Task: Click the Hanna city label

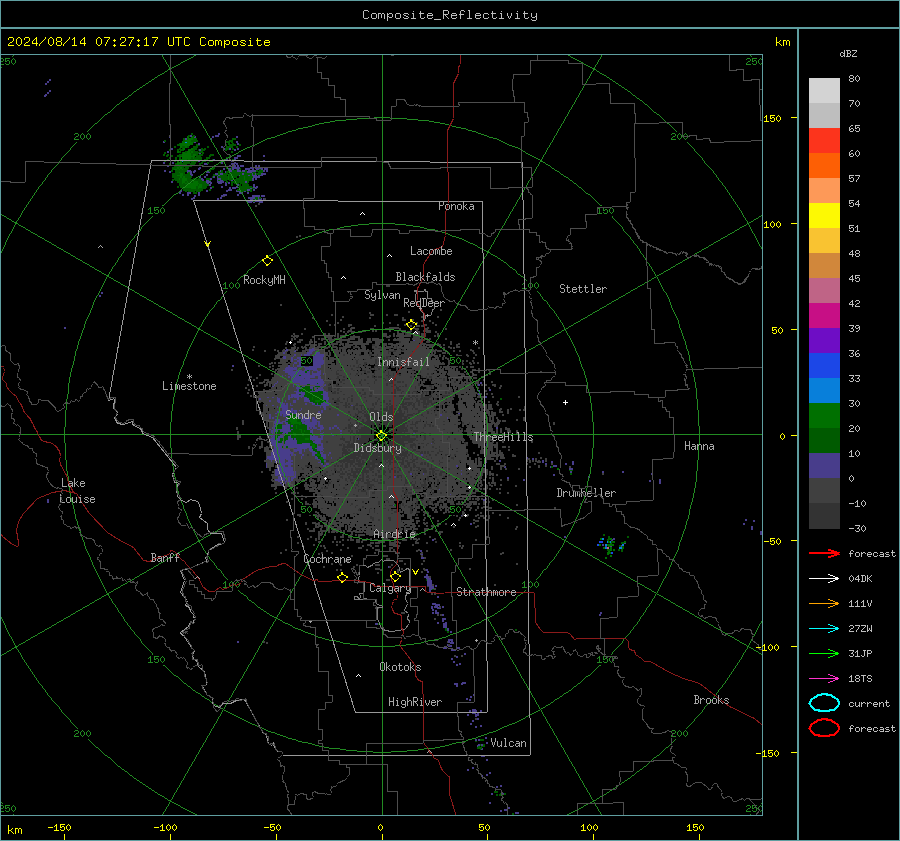Action: (x=699, y=446)
